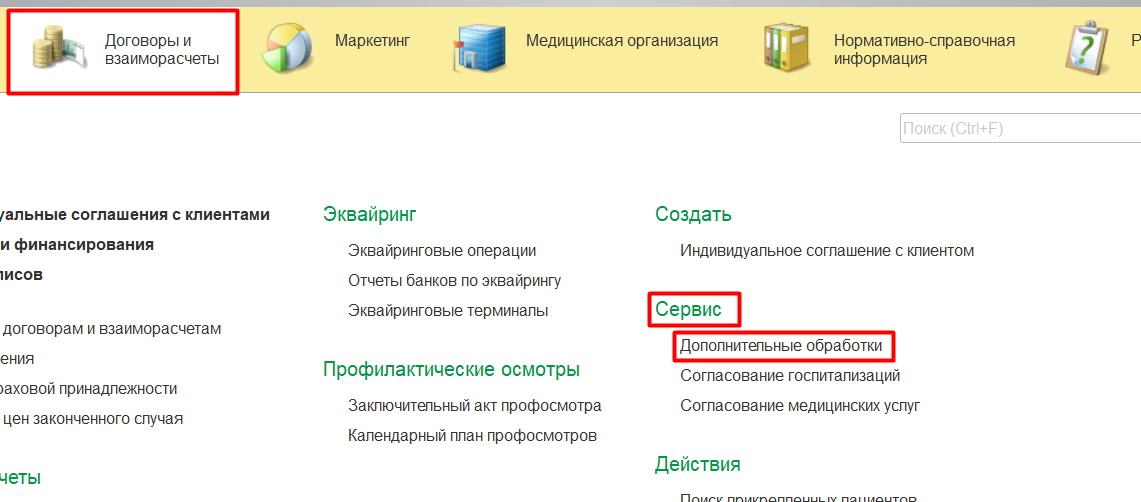Click the pie chart Маркетинг icon
The width and height of the screenshot is (1141, 502).
pyautogui.click(x=289, y=49)
